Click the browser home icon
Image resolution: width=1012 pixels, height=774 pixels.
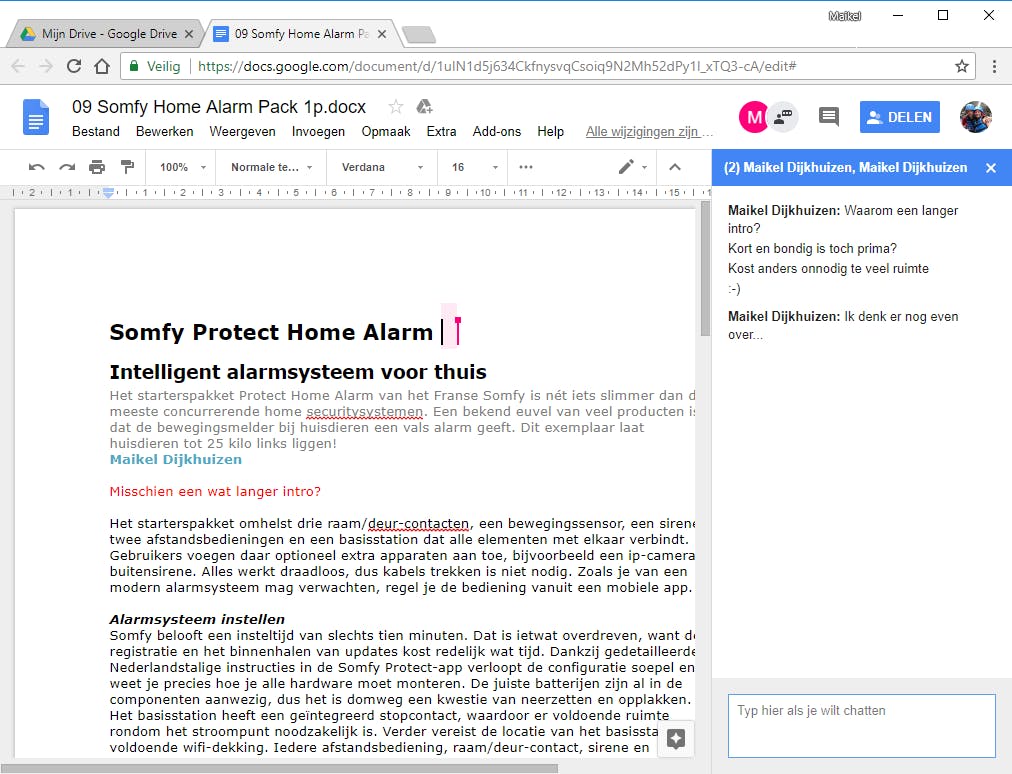pyautogui.click(x=101, y=66)
